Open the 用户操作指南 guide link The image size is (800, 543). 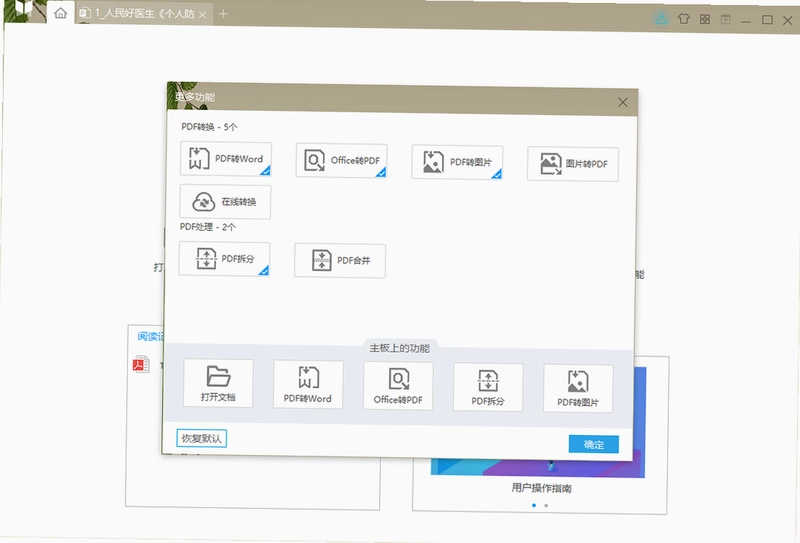541,488
